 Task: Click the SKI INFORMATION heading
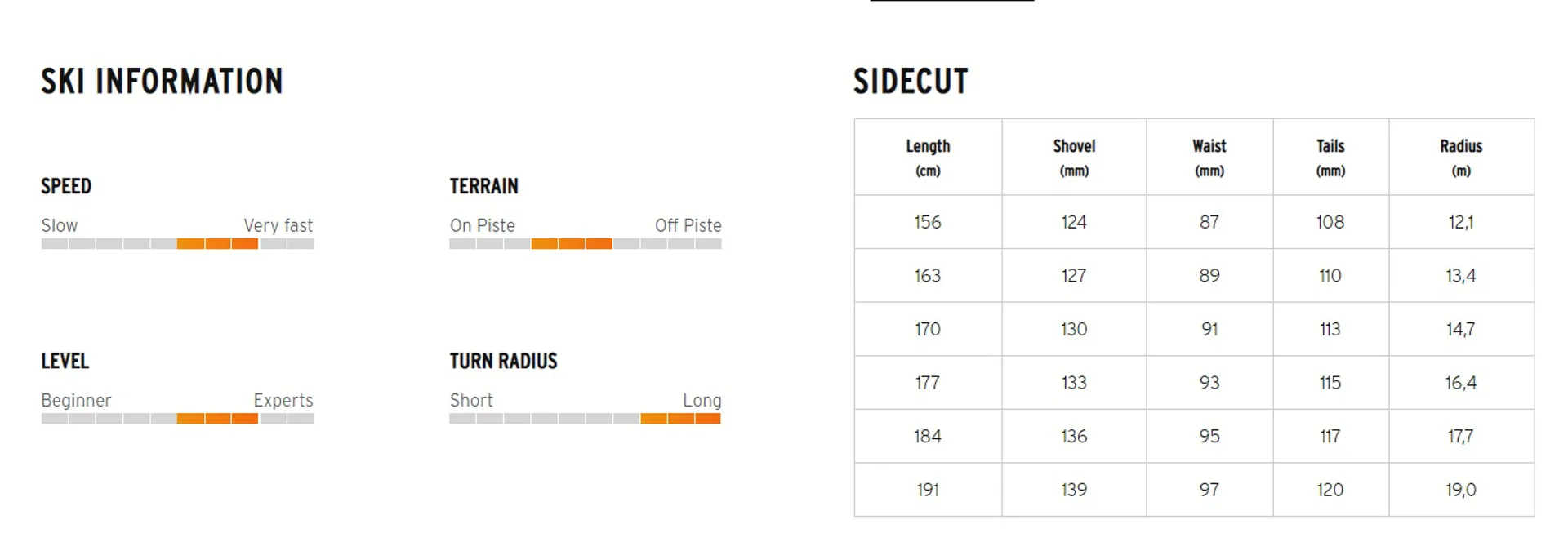point(162,82)
